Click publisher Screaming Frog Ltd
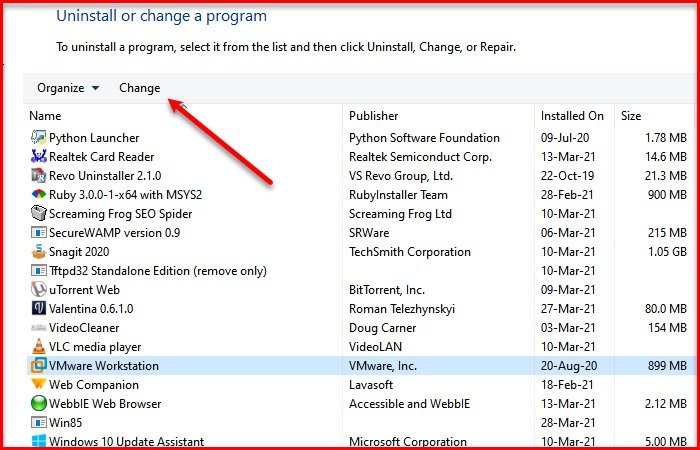 pos(400,214)
